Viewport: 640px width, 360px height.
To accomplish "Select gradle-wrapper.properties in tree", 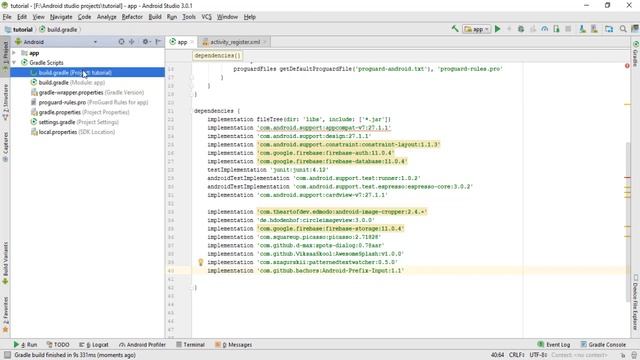I will point(87,93).
